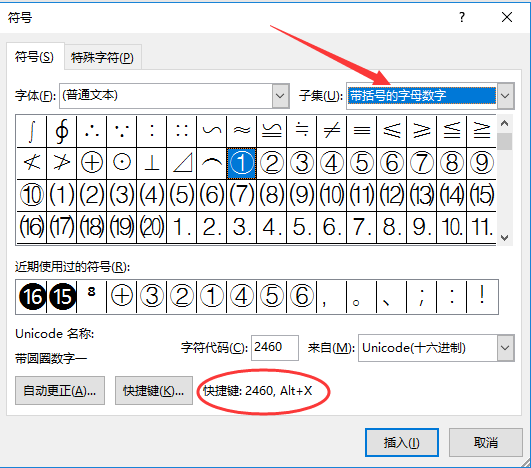Pick the recent semicolon symbol

coord(421,297)
